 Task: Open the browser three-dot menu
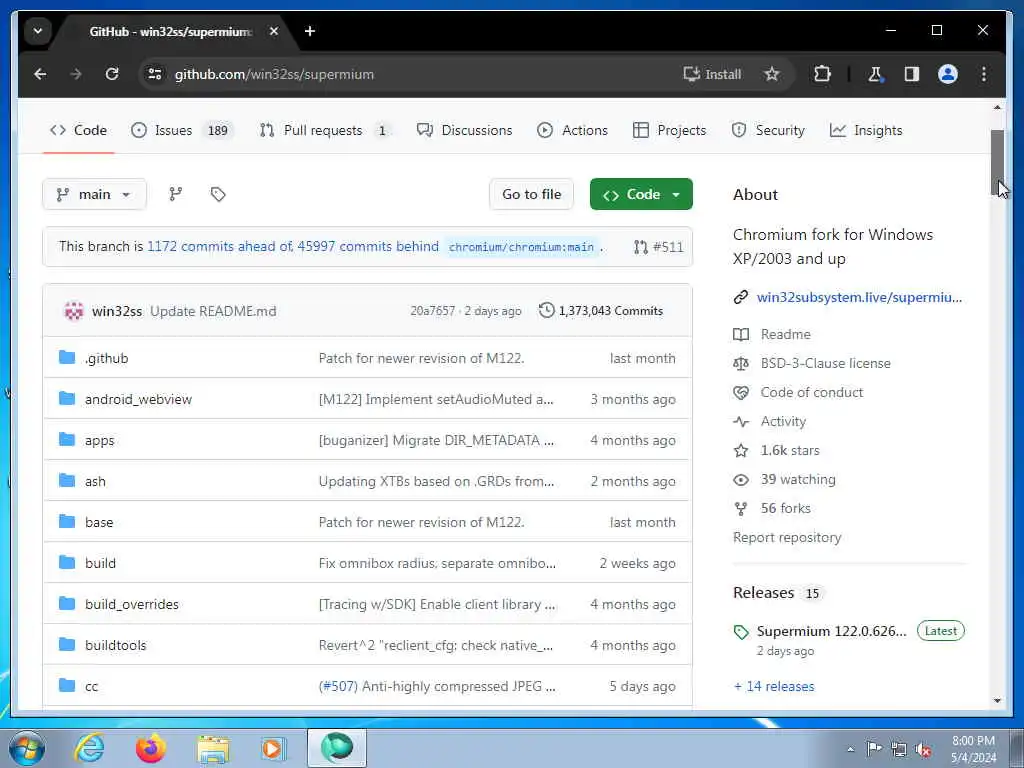(984, 74)
